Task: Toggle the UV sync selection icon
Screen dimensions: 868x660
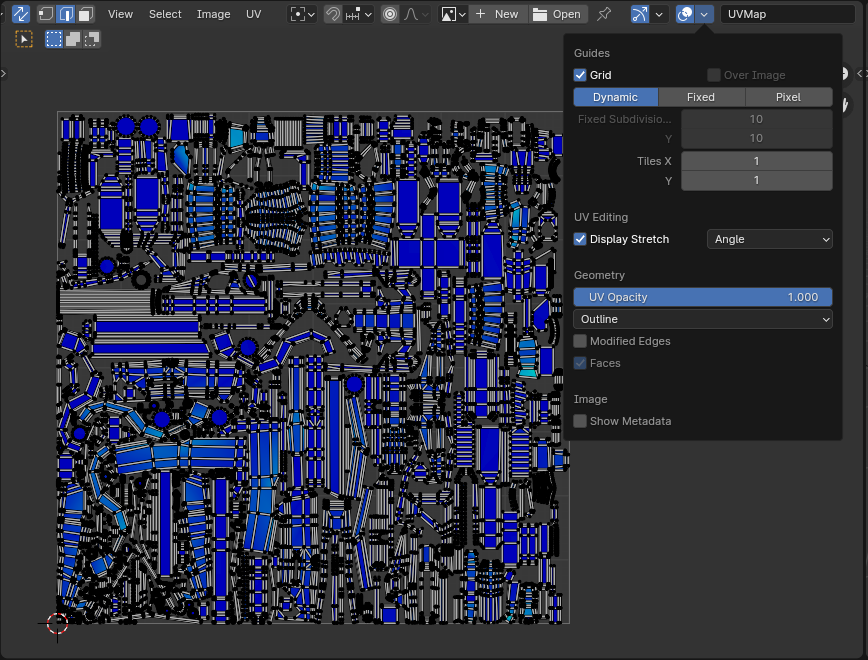Action: coord(20,14)
